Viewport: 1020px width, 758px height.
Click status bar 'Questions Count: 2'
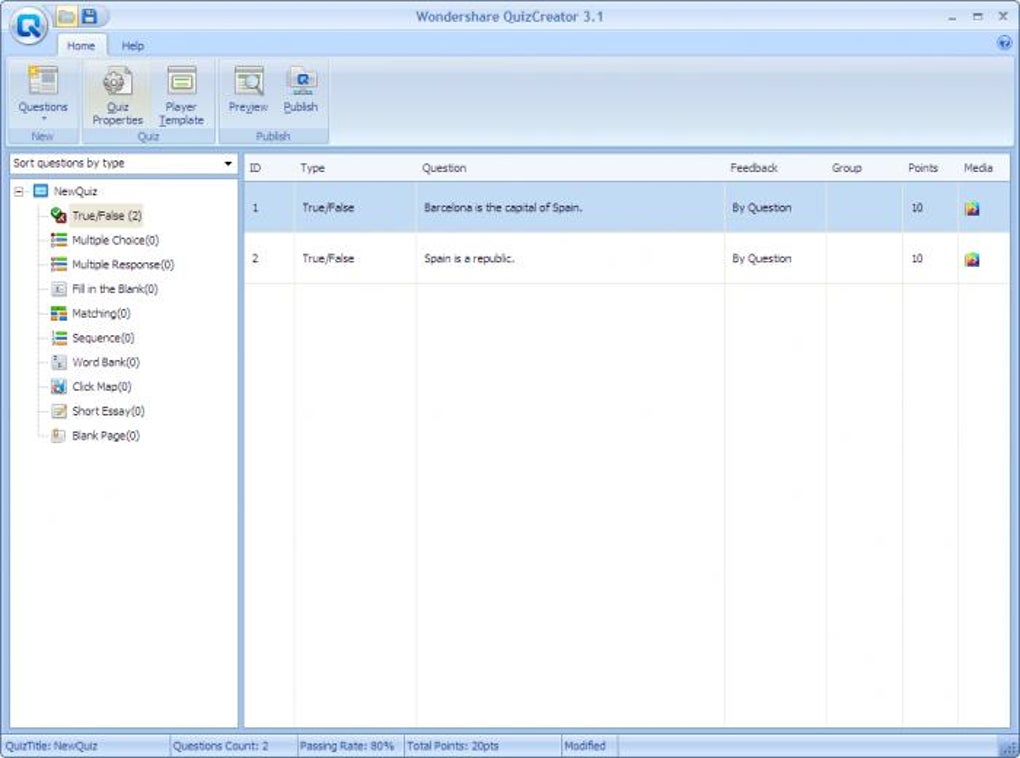221,746
